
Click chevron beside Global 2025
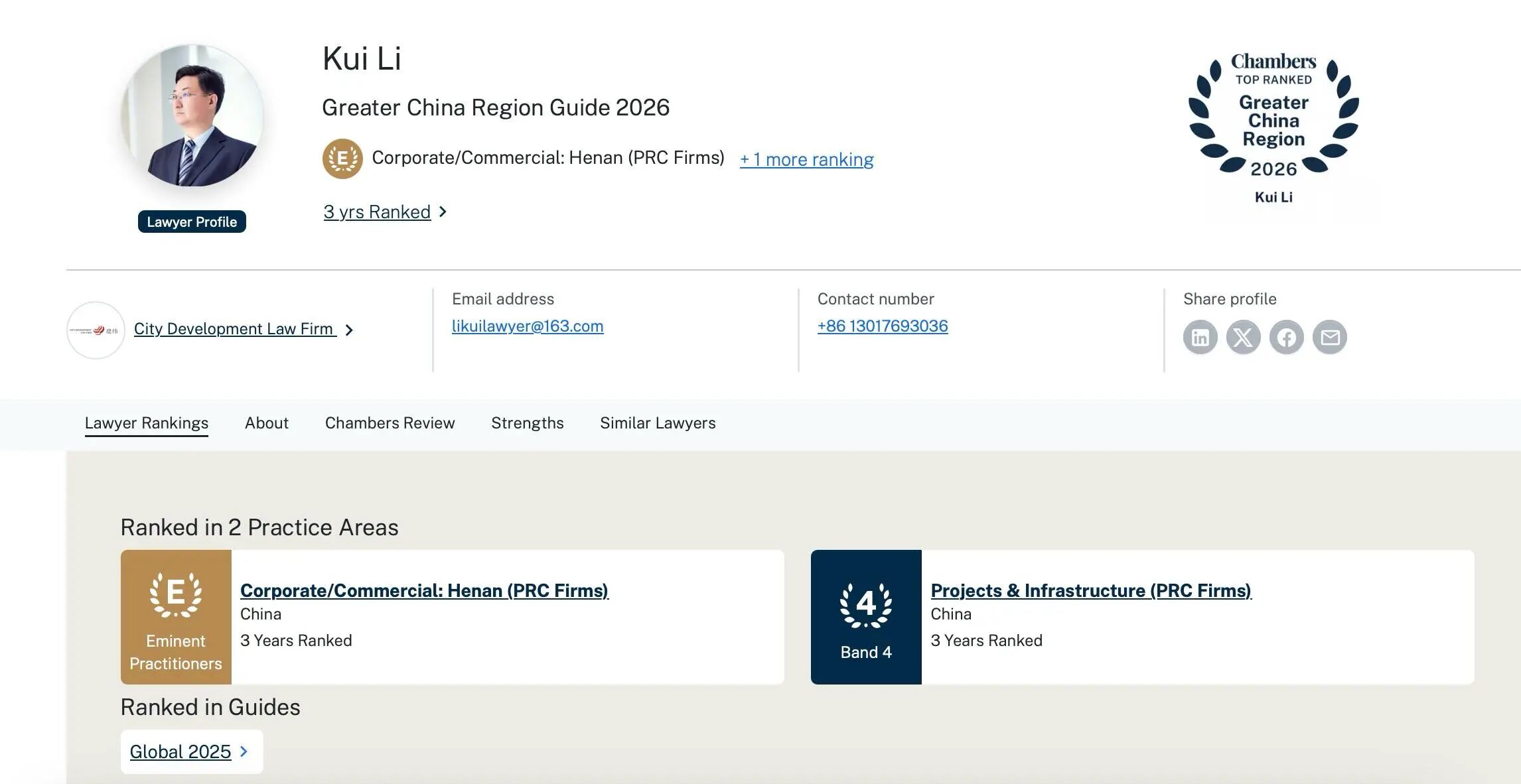244,751
